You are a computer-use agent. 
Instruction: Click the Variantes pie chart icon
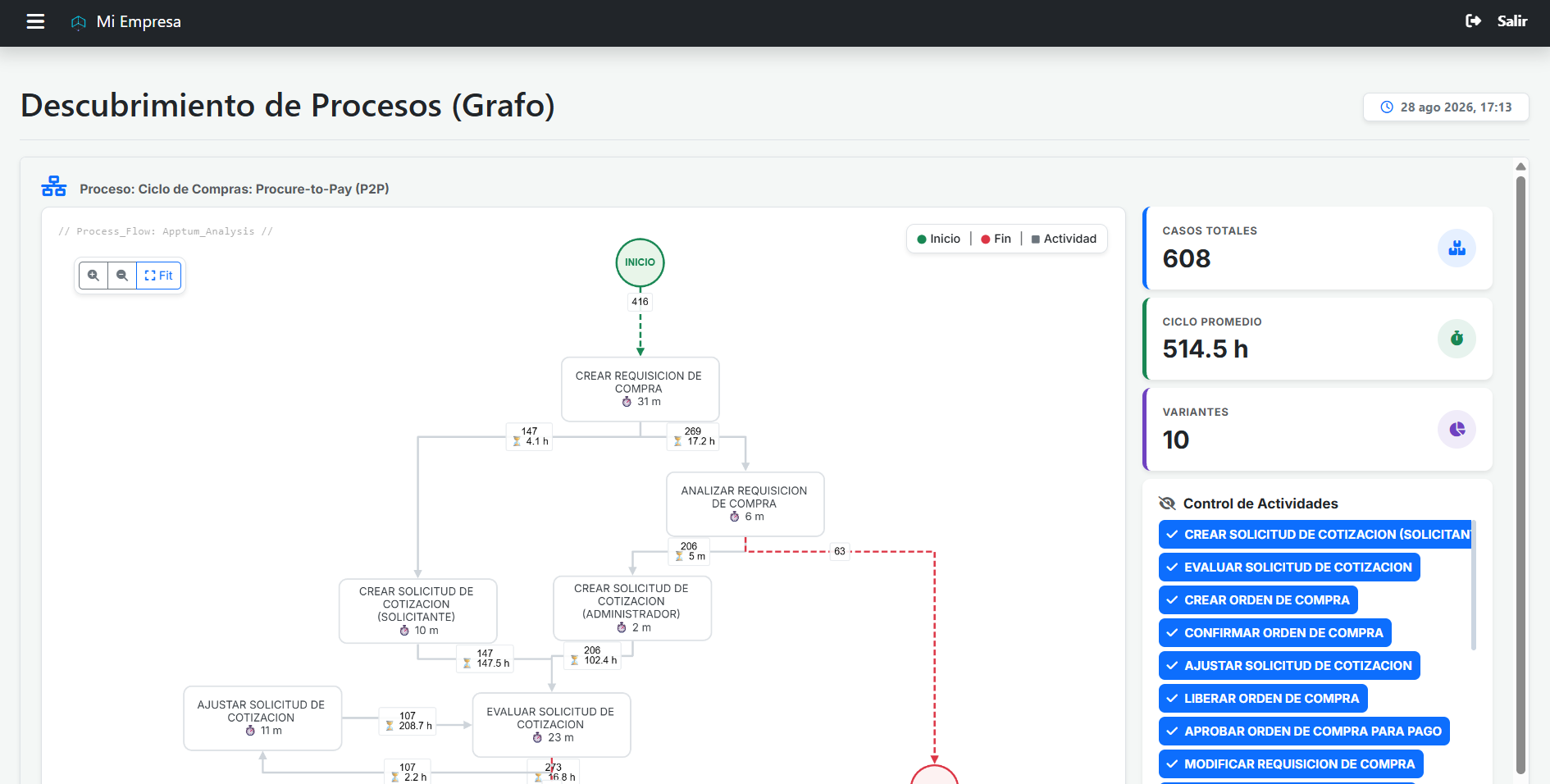(1457, 429)
